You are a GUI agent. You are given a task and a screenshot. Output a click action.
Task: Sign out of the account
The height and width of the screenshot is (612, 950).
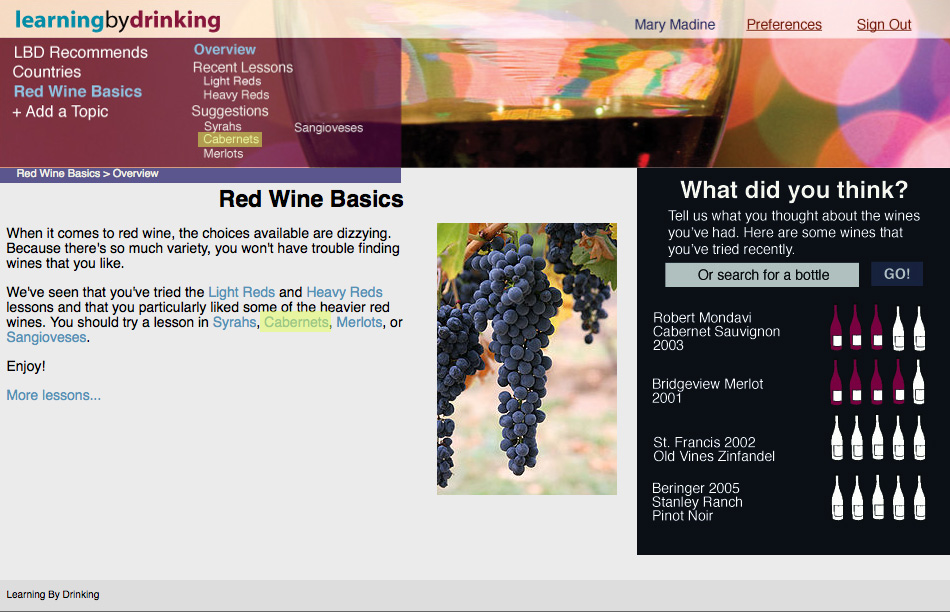(x=883, y=24)
